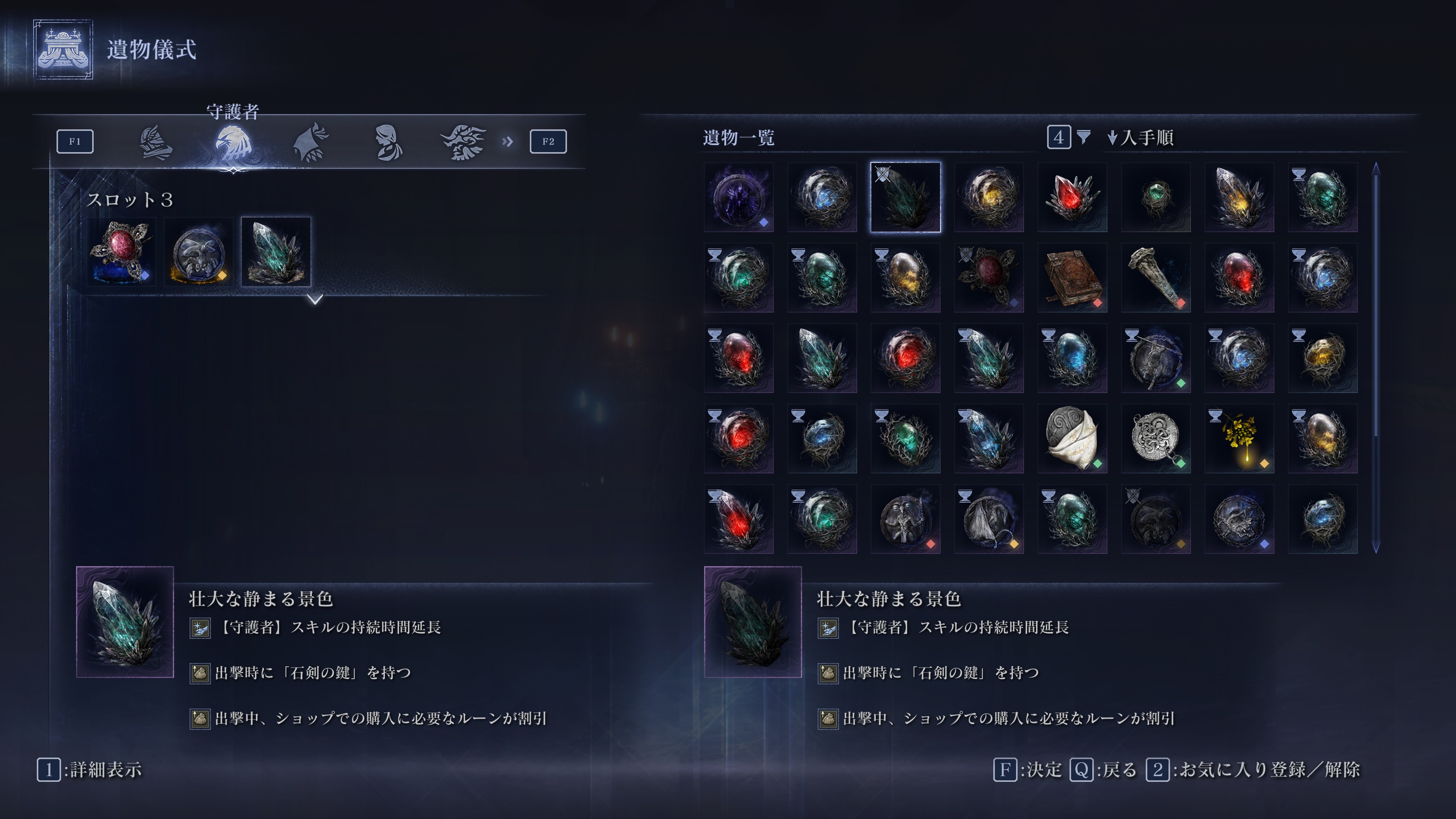Select the cloth-wrapped stone relic
1456x819 pixels.
[x=1072, y=439]
